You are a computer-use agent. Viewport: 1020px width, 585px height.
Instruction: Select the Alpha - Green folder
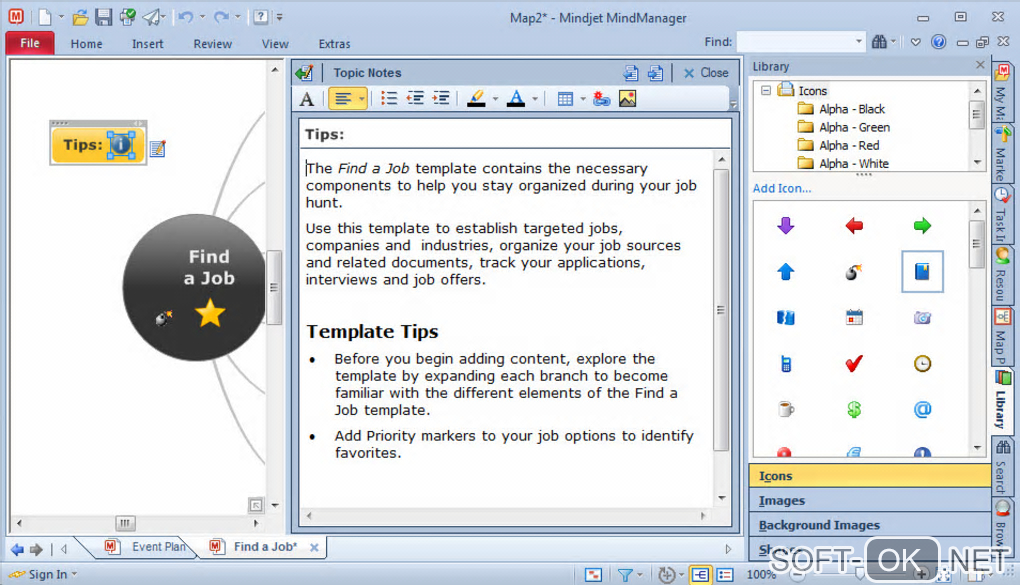coord(854,127)
